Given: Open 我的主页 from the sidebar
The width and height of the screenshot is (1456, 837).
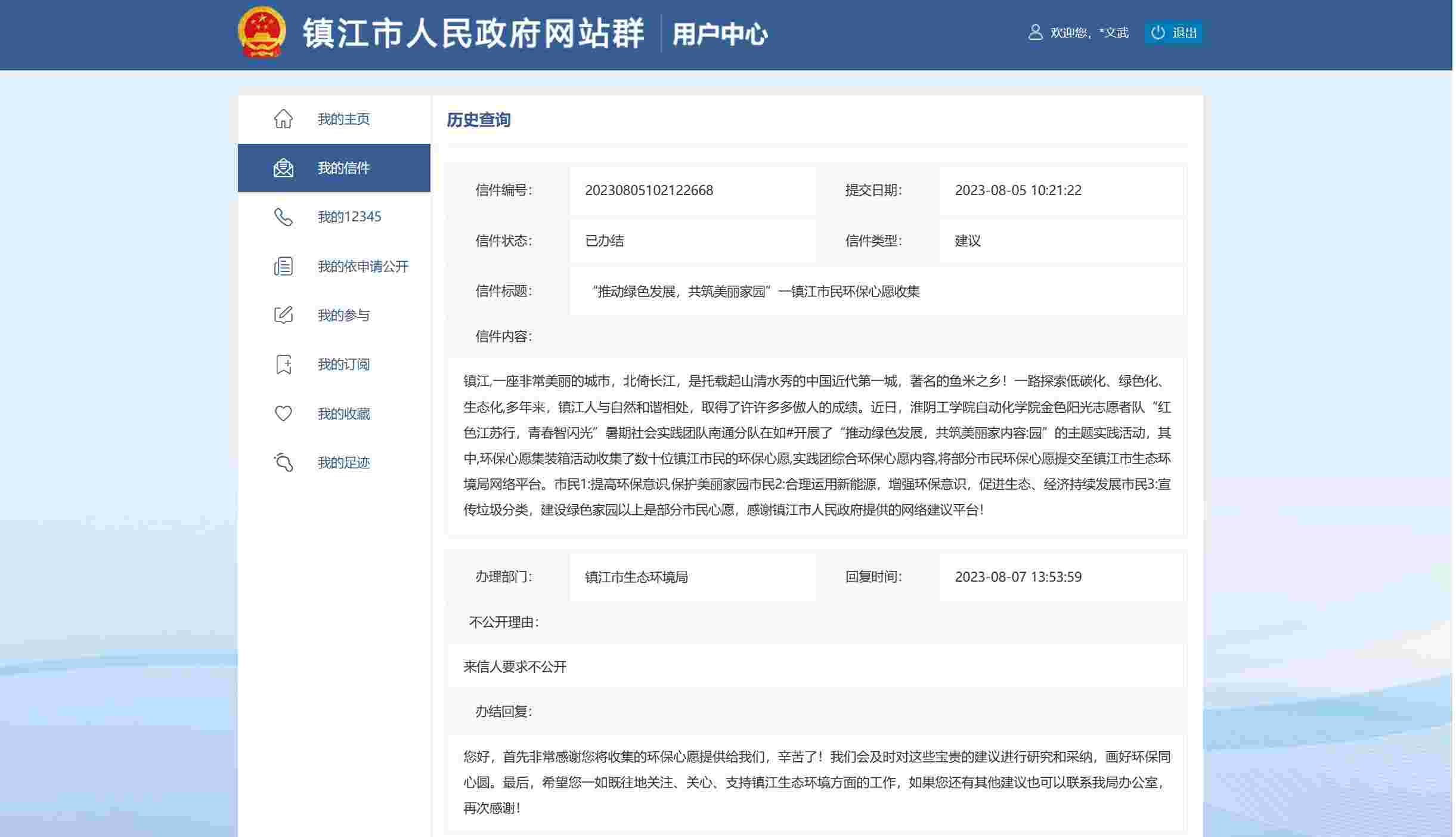Looking at the screenshot, I should pyautogui.click(x=343, y=119).
